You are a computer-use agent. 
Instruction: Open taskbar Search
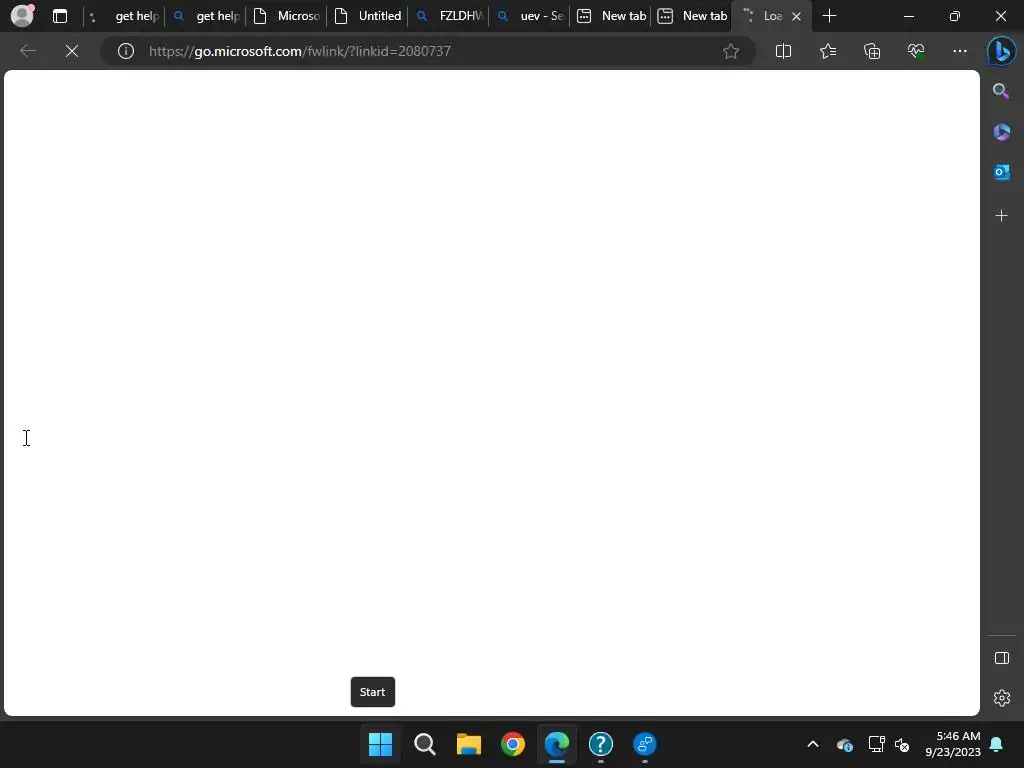pyautogui.click(x=424, y=744)
